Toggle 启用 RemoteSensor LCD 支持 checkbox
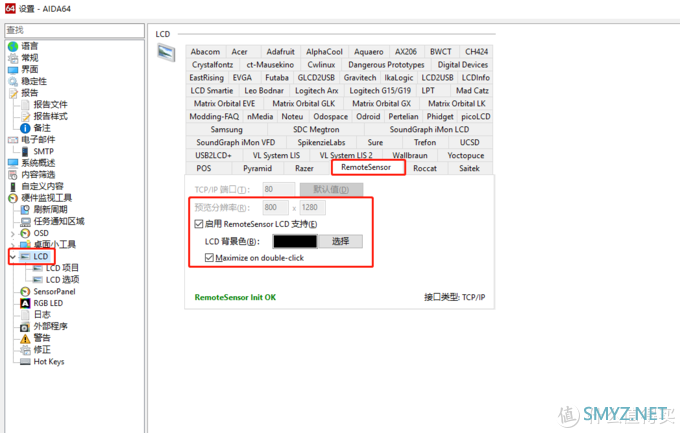 click(x=199, y=224)
